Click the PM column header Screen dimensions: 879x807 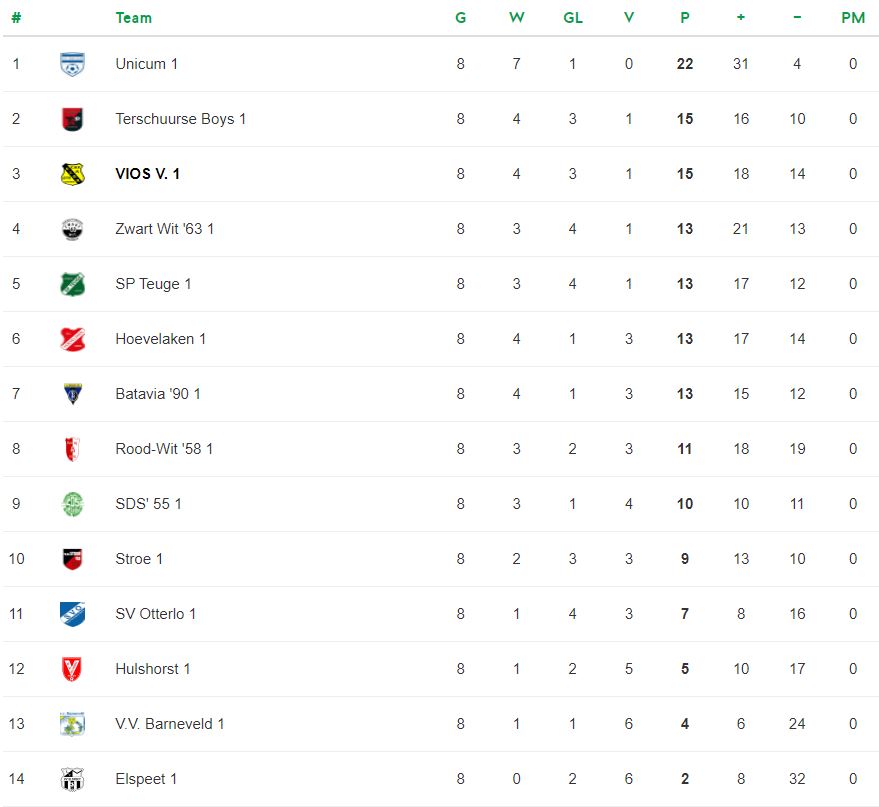[x=853, y=18]
